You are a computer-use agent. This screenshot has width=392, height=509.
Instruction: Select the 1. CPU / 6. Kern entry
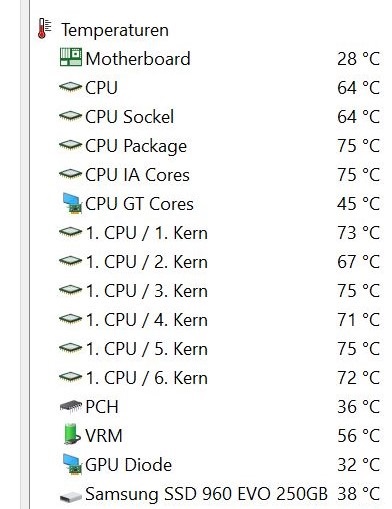tap(147, 378)
